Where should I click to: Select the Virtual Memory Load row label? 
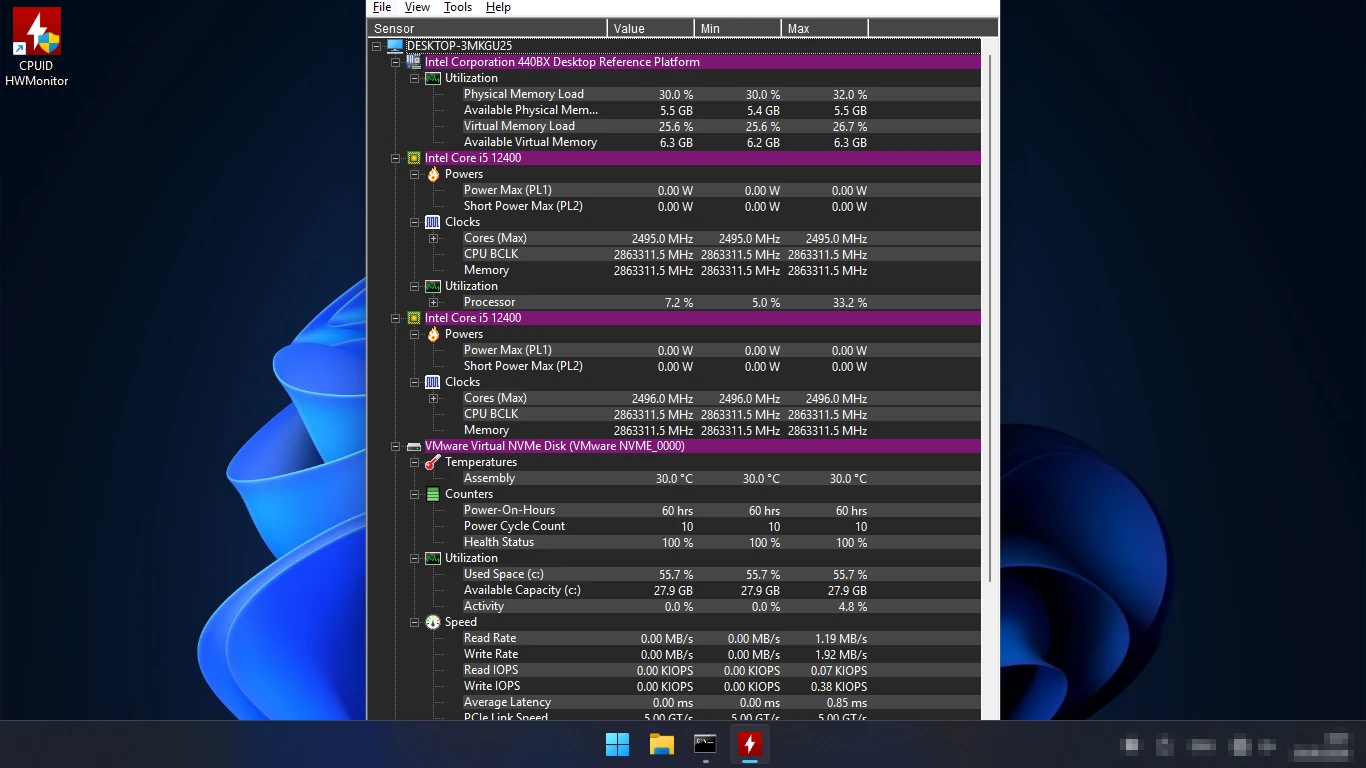[519, 126]
